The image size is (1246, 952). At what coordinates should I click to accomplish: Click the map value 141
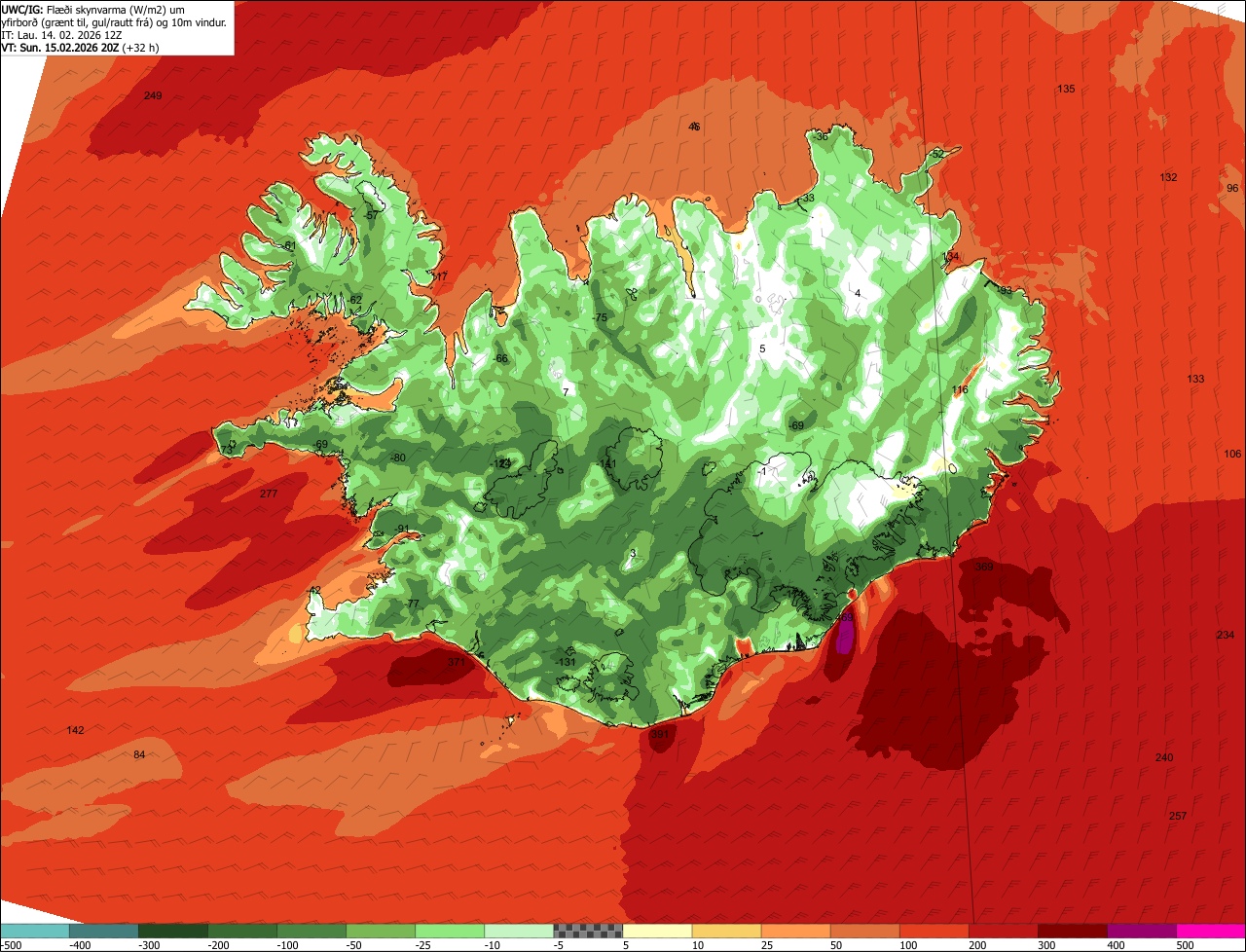608,464
